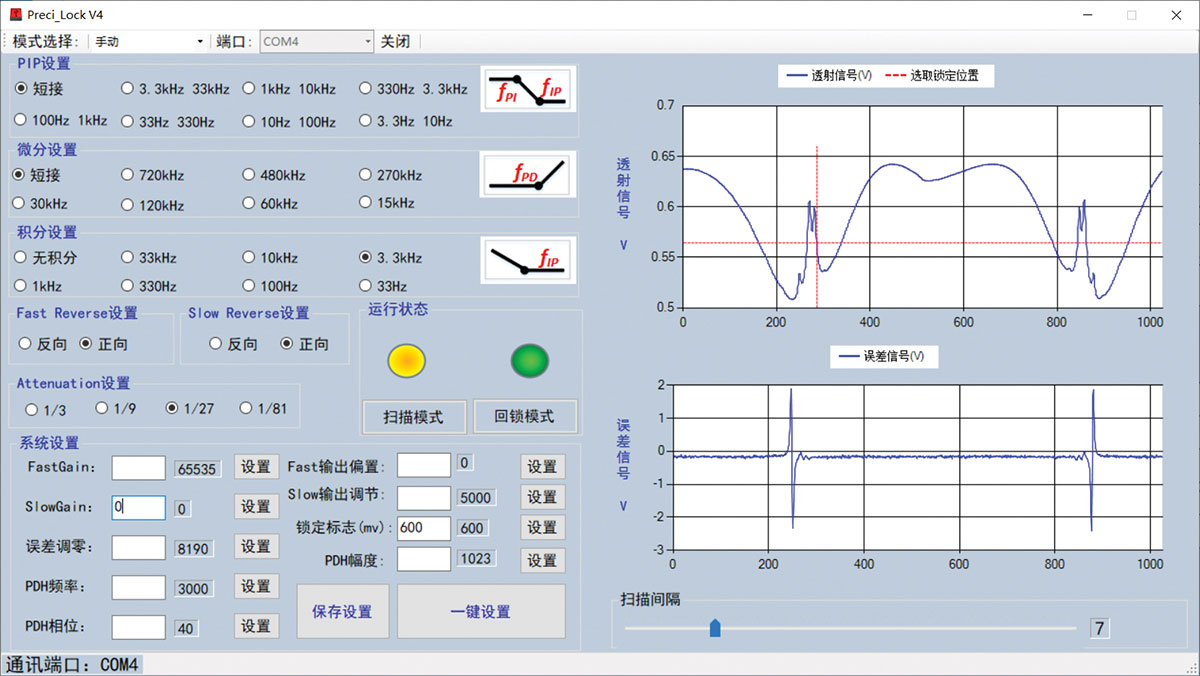Click the integral fIP diagram icon

(528, 259)
